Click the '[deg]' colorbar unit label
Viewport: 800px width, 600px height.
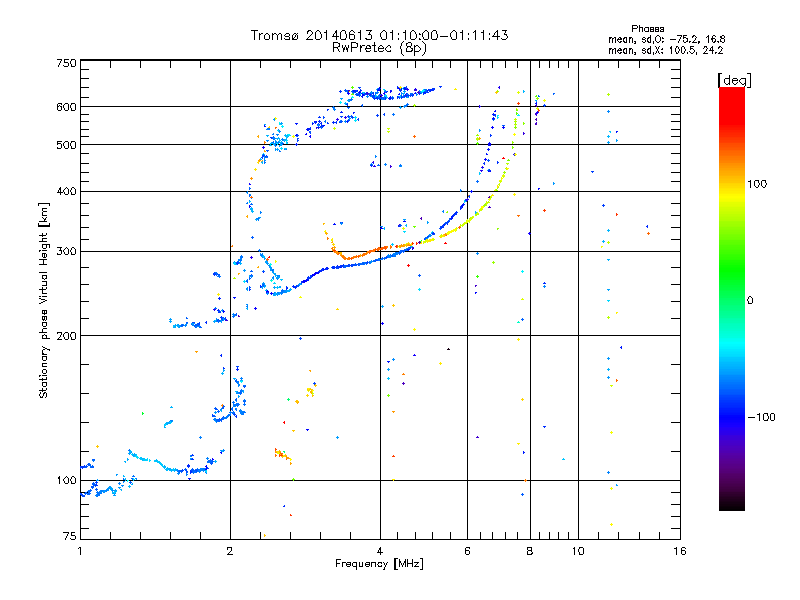tap(734, 80)
